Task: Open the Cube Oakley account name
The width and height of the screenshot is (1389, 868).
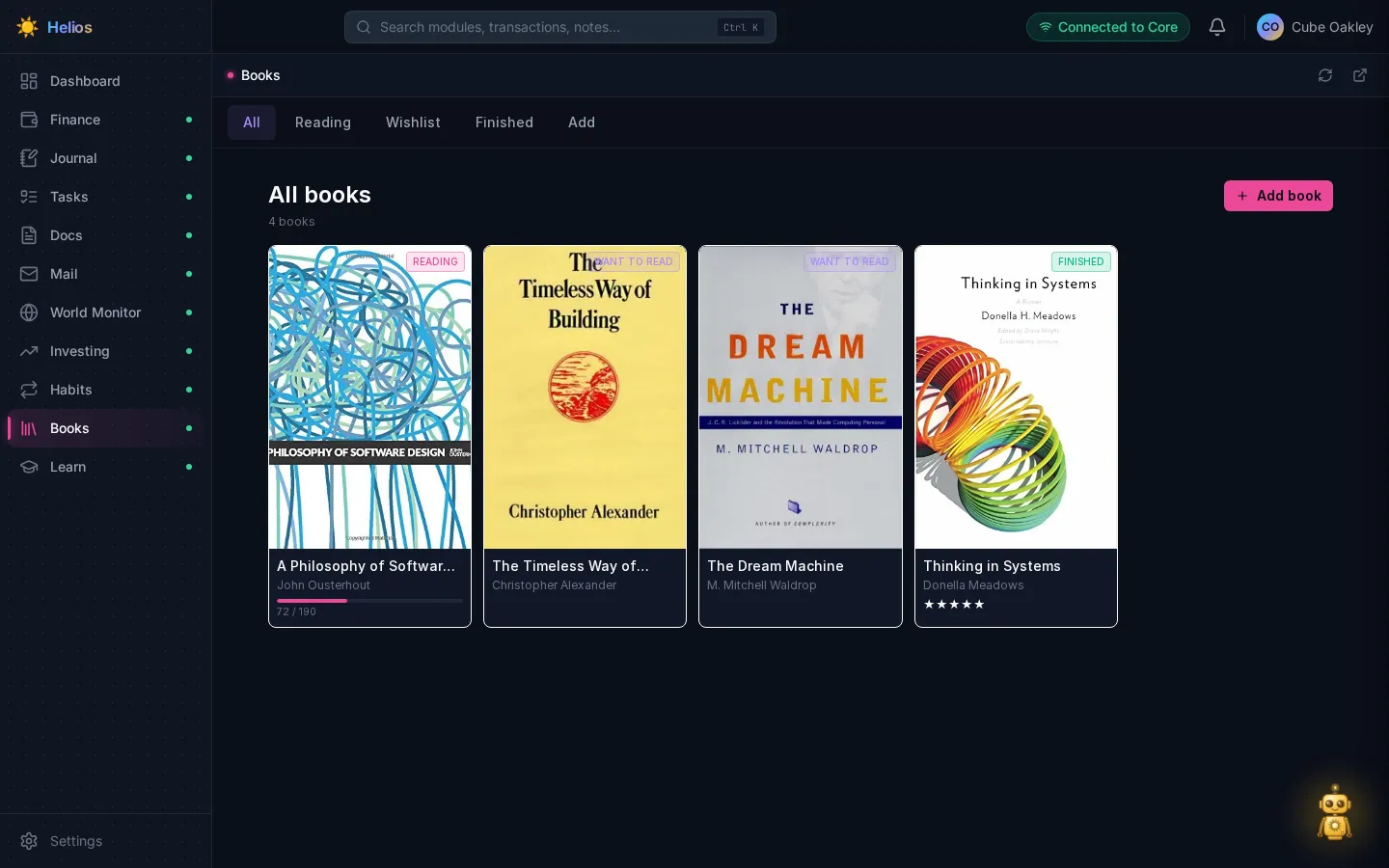Action: [1332, 27]
